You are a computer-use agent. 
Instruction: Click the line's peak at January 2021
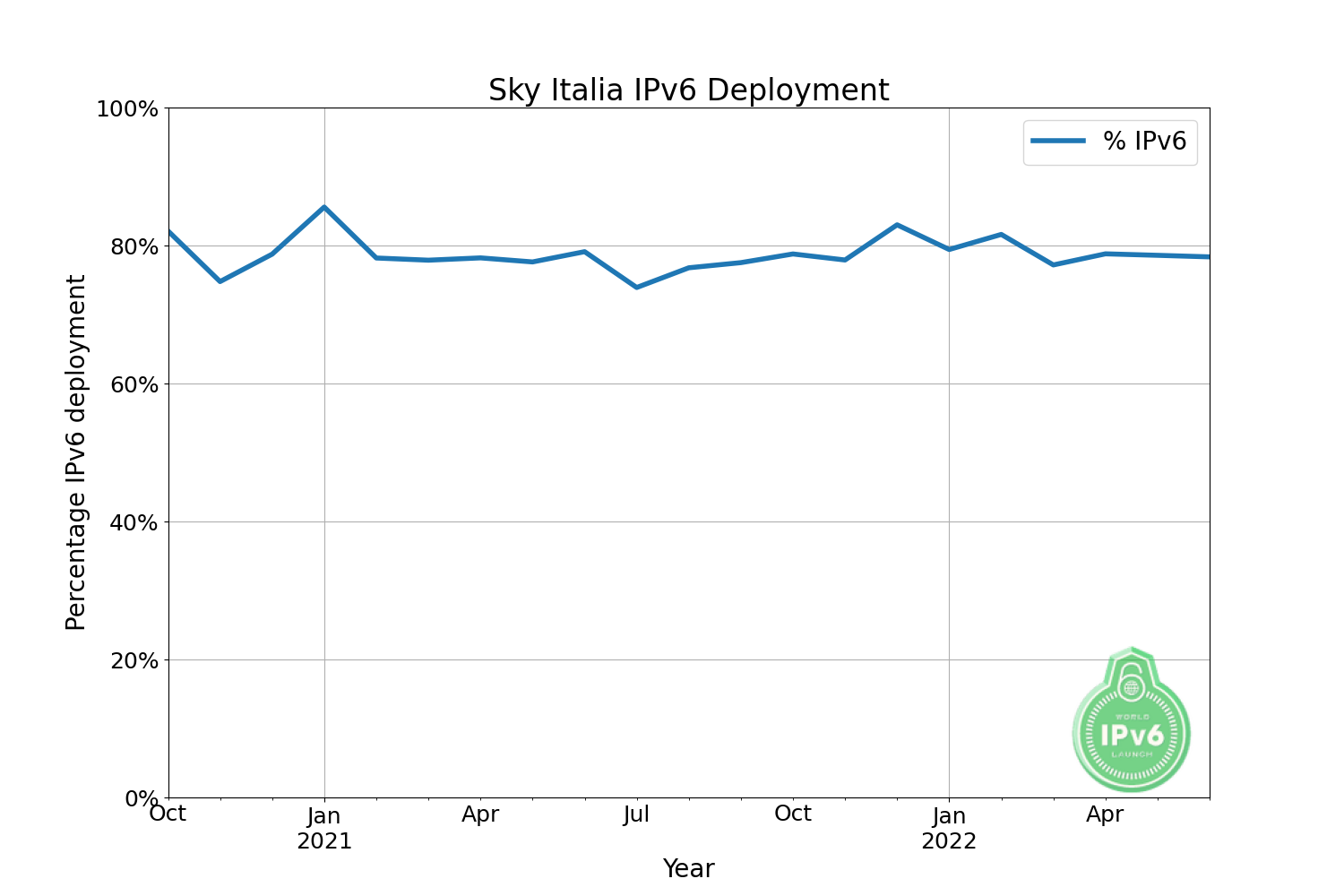(x=324, y=207)
